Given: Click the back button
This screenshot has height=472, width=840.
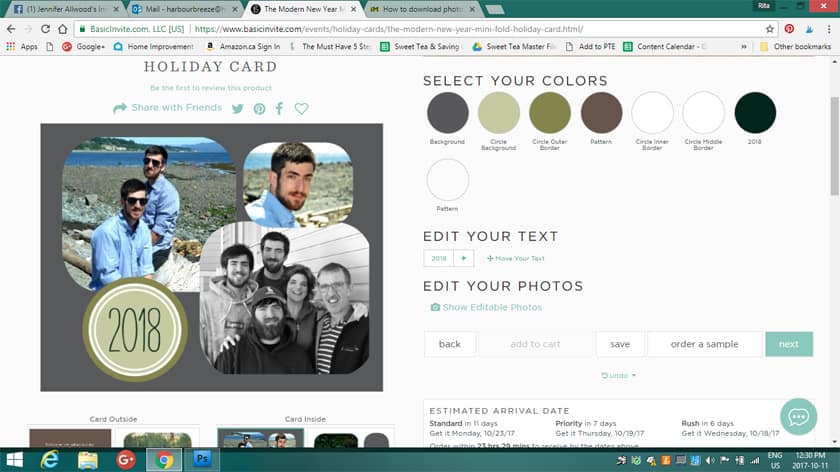Looking at the screenshot, I should (449, 344).
